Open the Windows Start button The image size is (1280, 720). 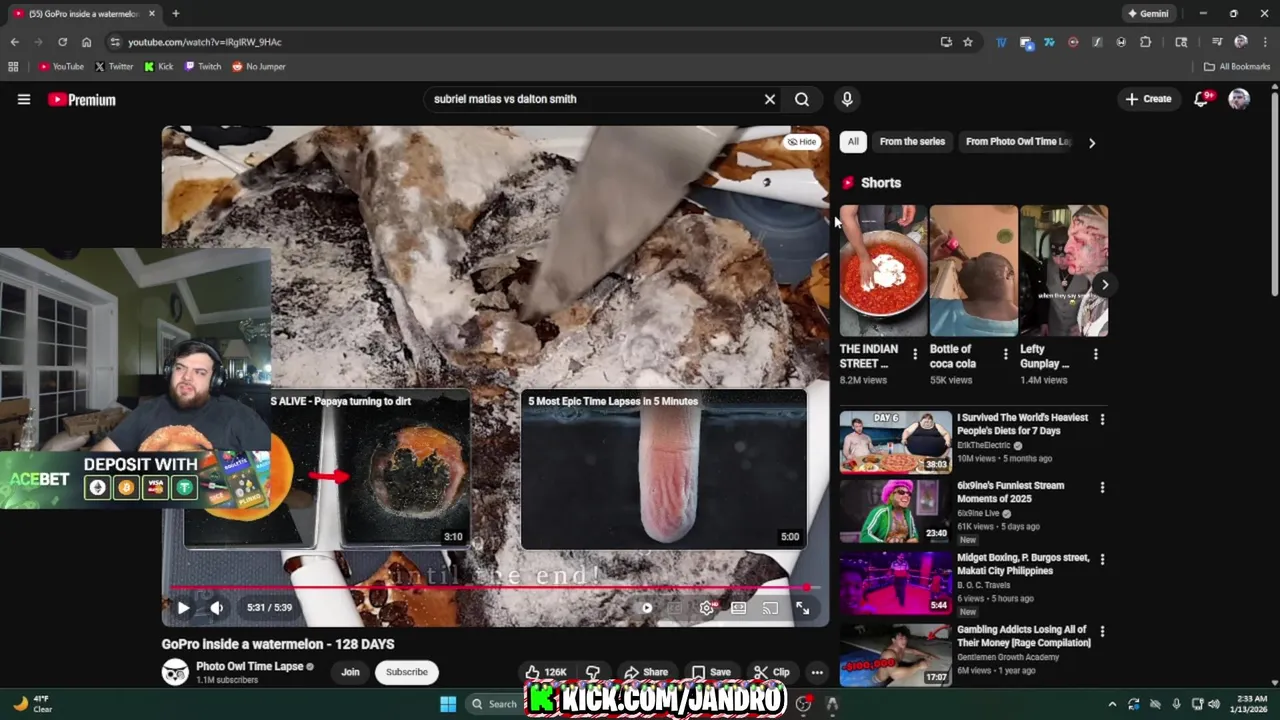click(448, 704)
